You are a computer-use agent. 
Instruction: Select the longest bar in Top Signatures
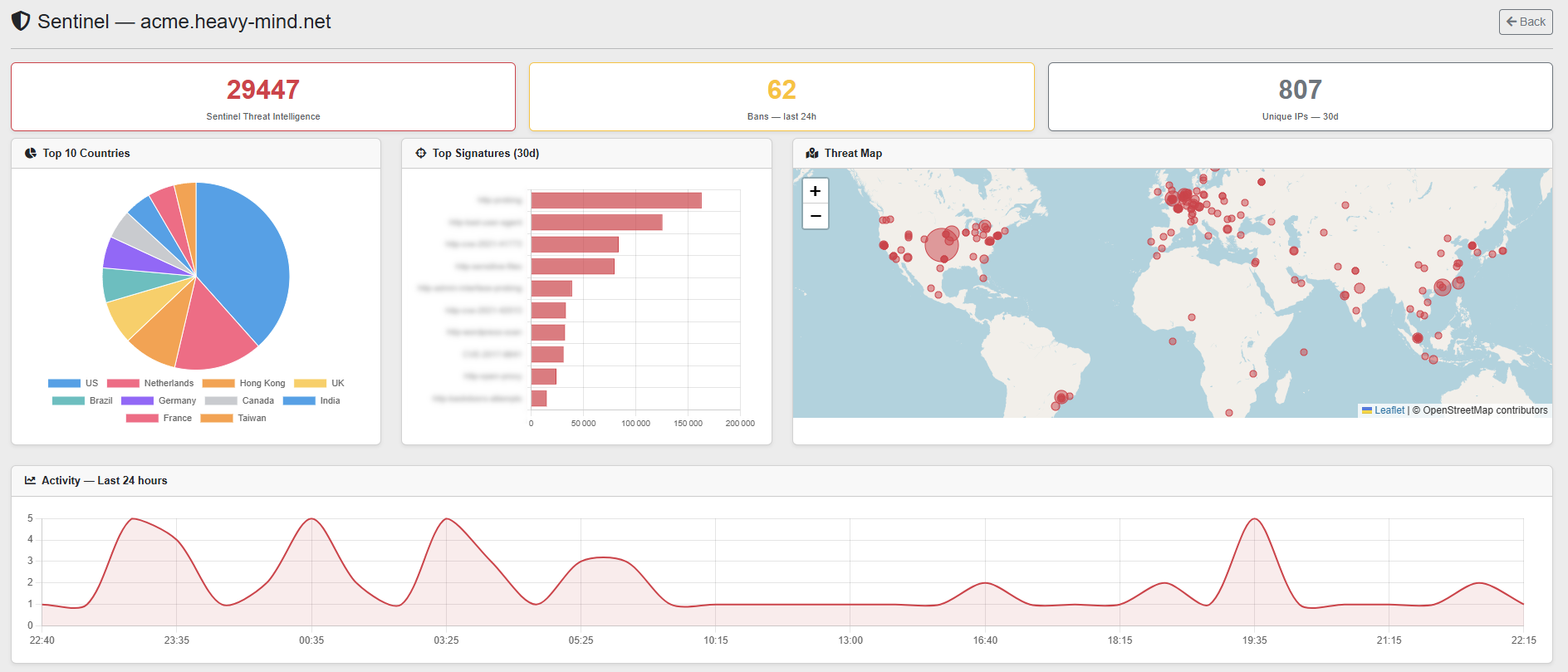(616, 200)
